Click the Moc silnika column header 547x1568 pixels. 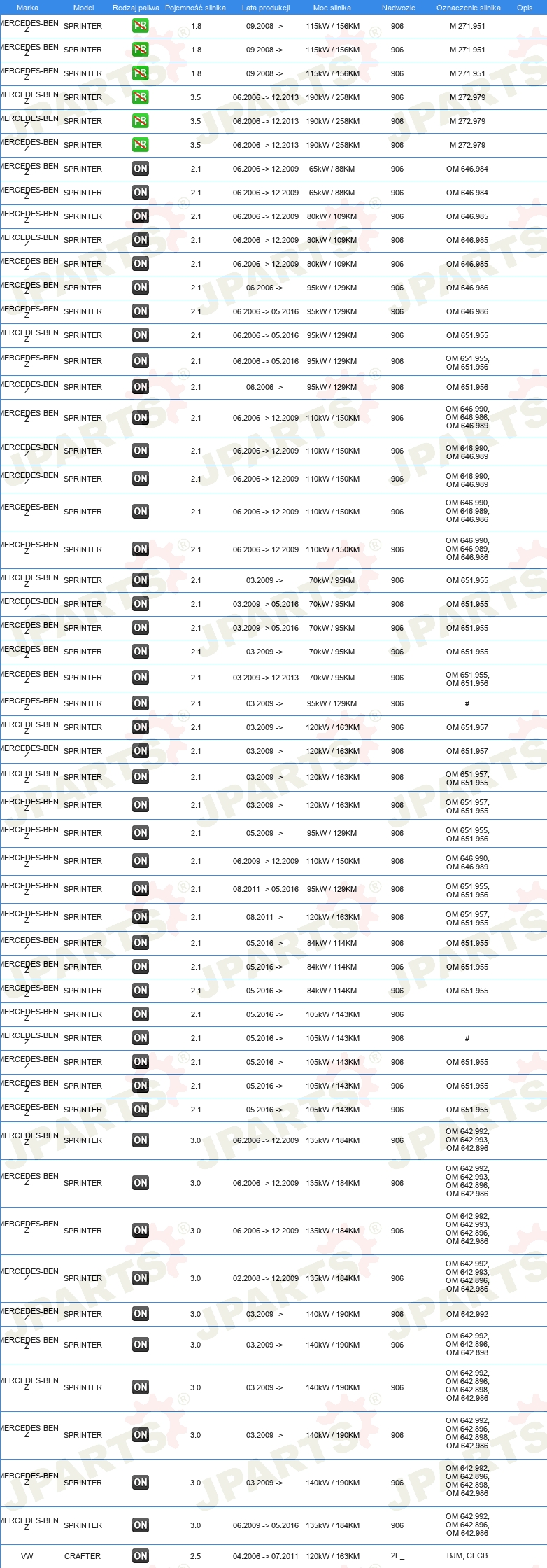tap(332, 8)
